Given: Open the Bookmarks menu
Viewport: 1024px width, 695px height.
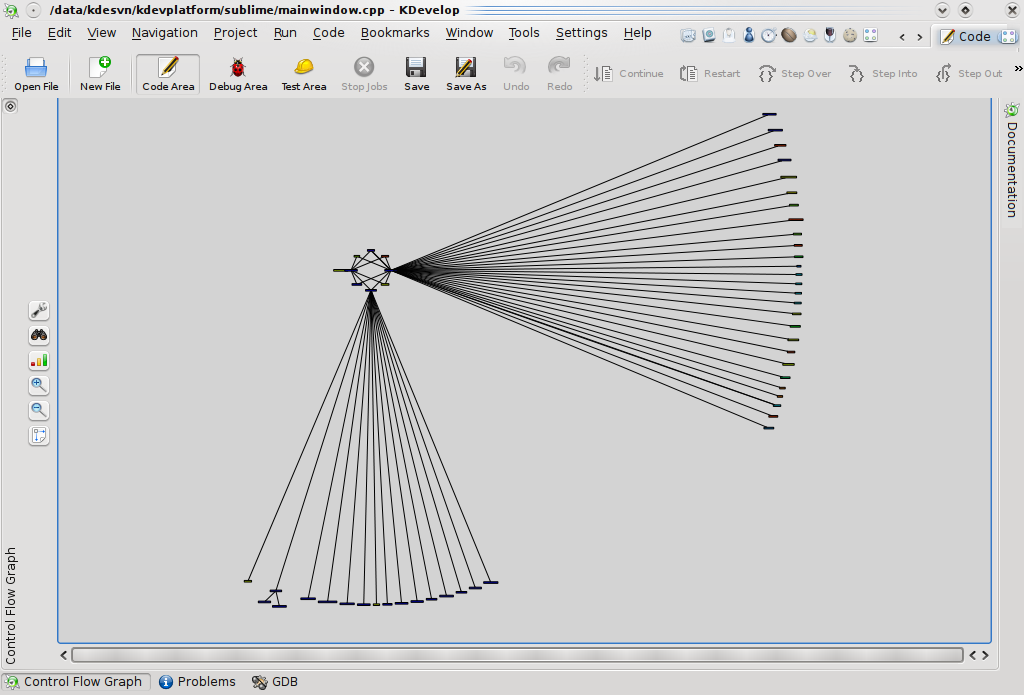Looking at the screenshot, I should pyautogui.click(x=395, y=32).
